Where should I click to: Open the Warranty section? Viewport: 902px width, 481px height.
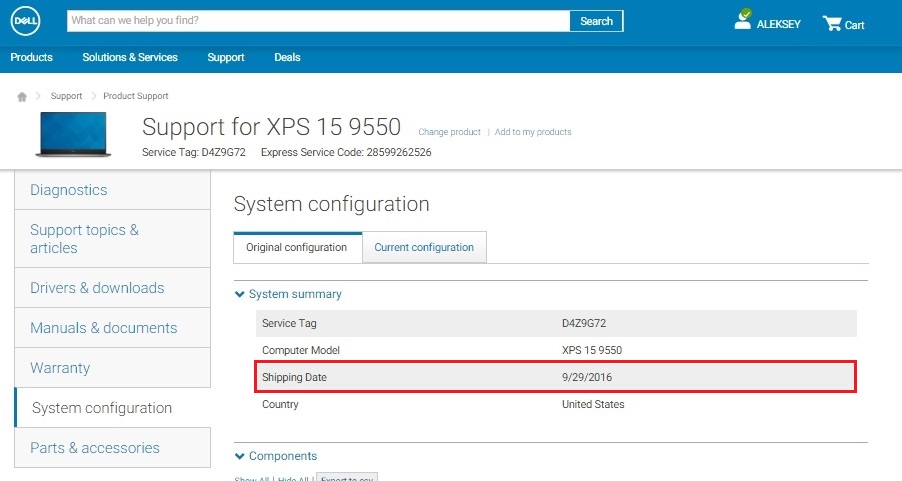point(112,368)
